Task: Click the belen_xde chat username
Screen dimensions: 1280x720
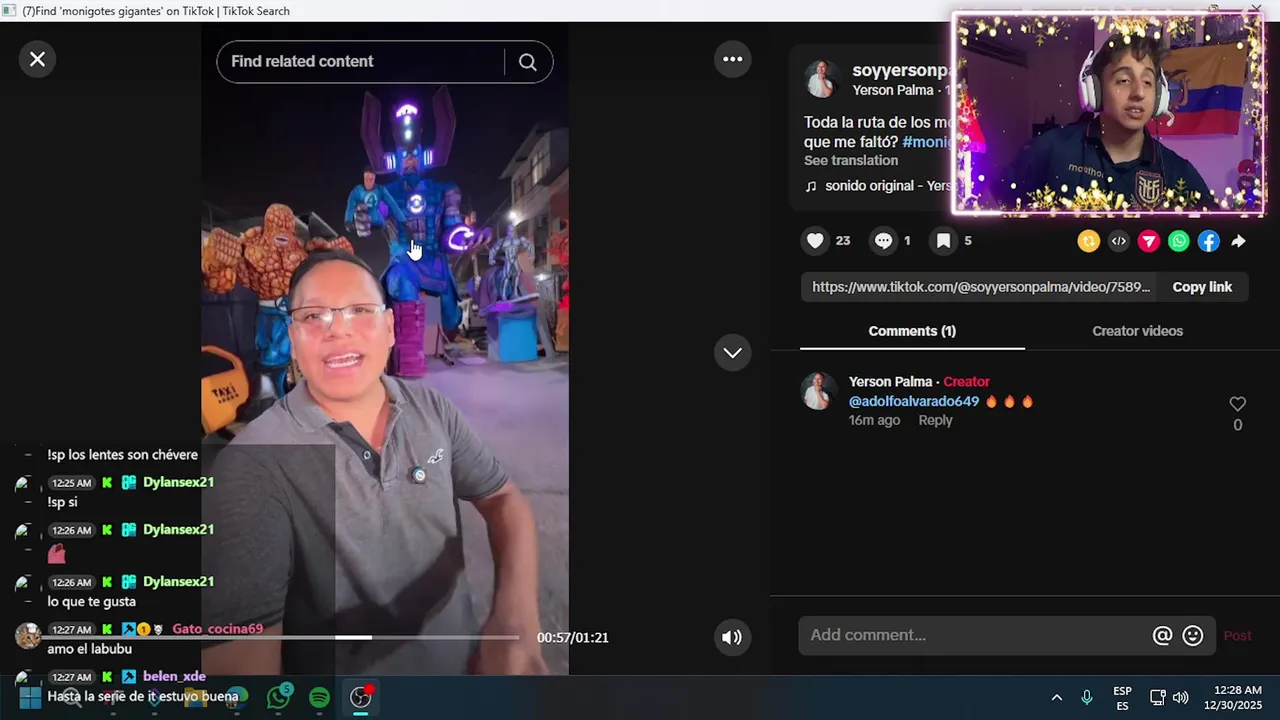Action: pyautogui.click(x=174, y=676)
